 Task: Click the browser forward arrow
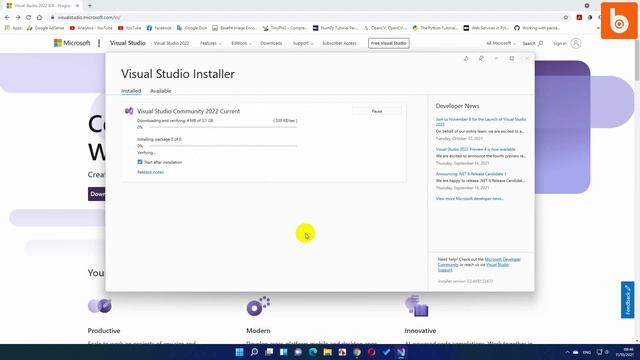18,18
